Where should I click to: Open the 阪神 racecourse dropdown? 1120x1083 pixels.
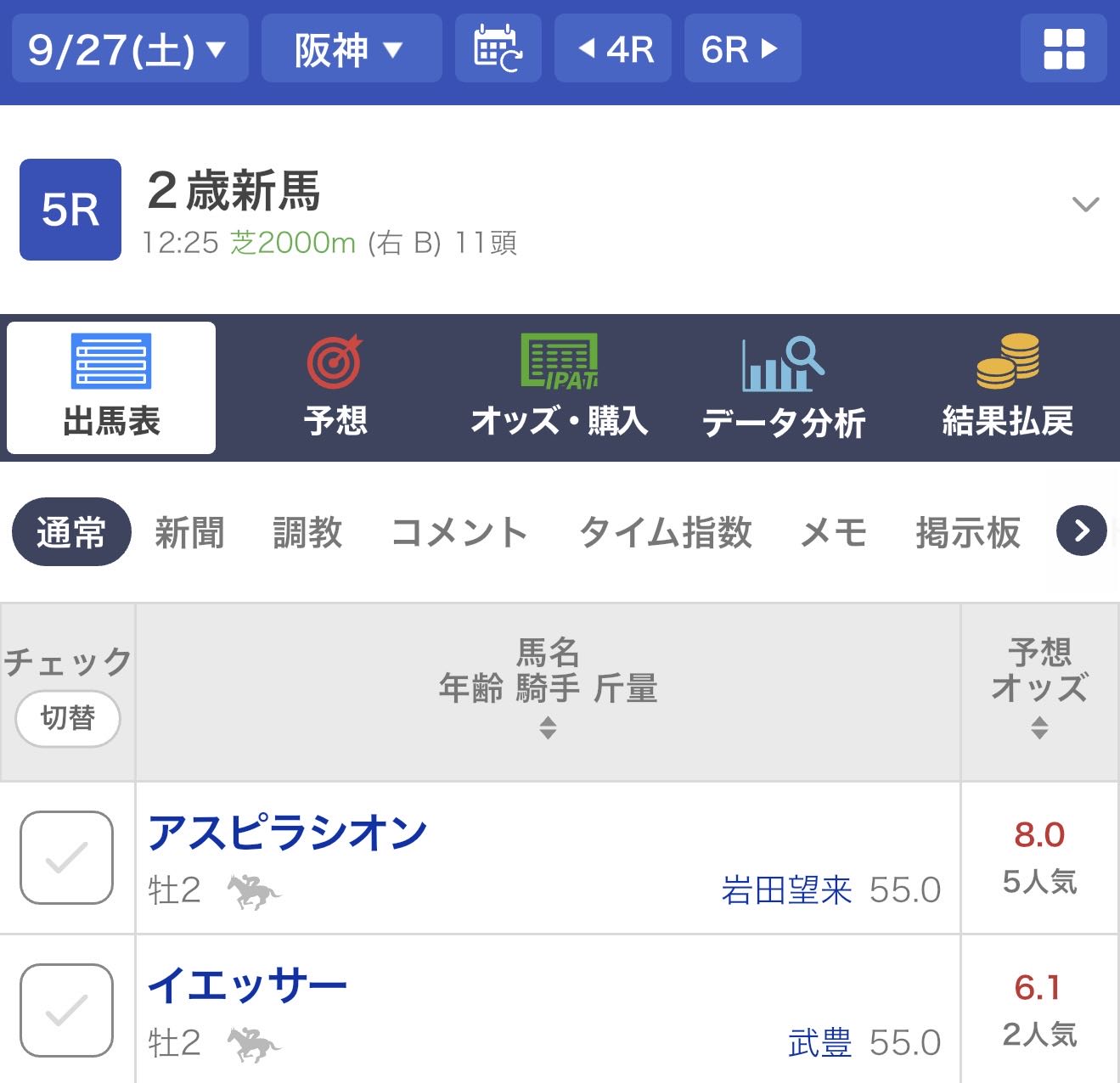(351, 48)
